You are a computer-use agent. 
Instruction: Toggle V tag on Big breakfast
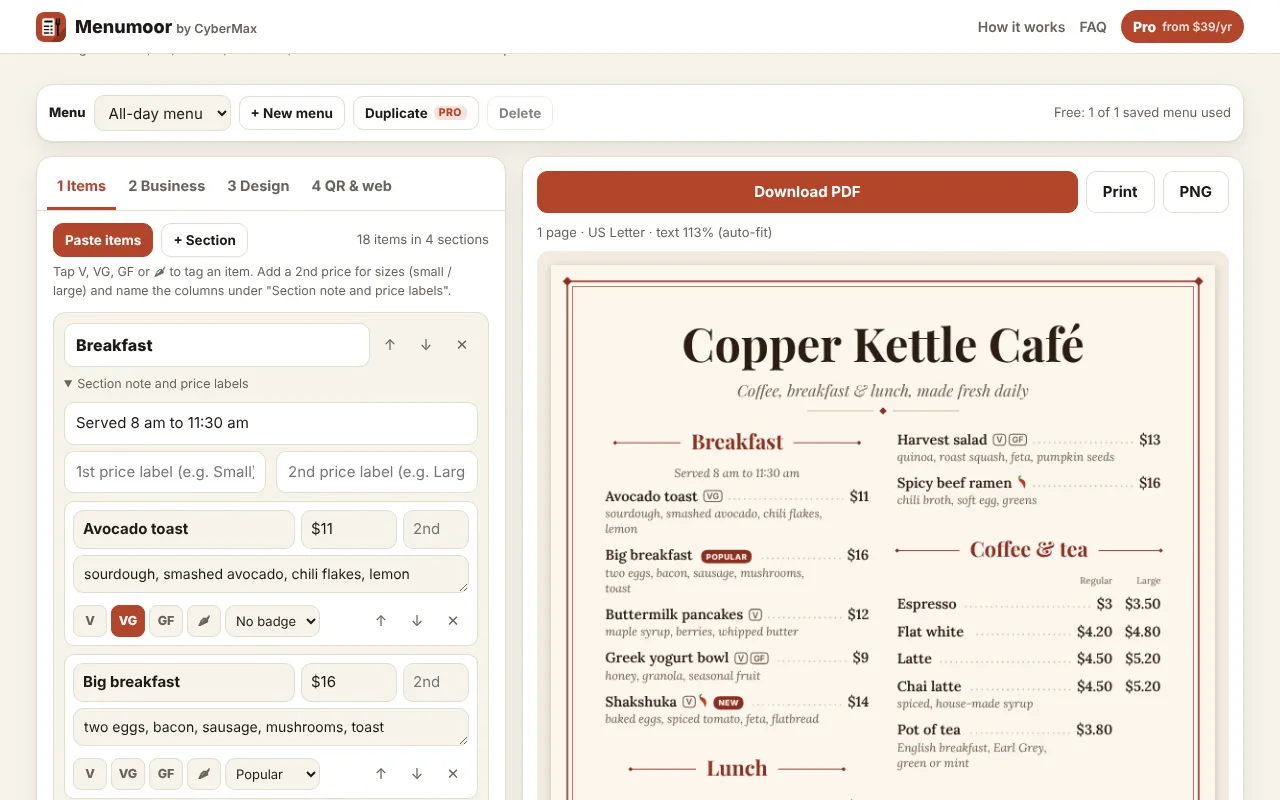[90, 774]
